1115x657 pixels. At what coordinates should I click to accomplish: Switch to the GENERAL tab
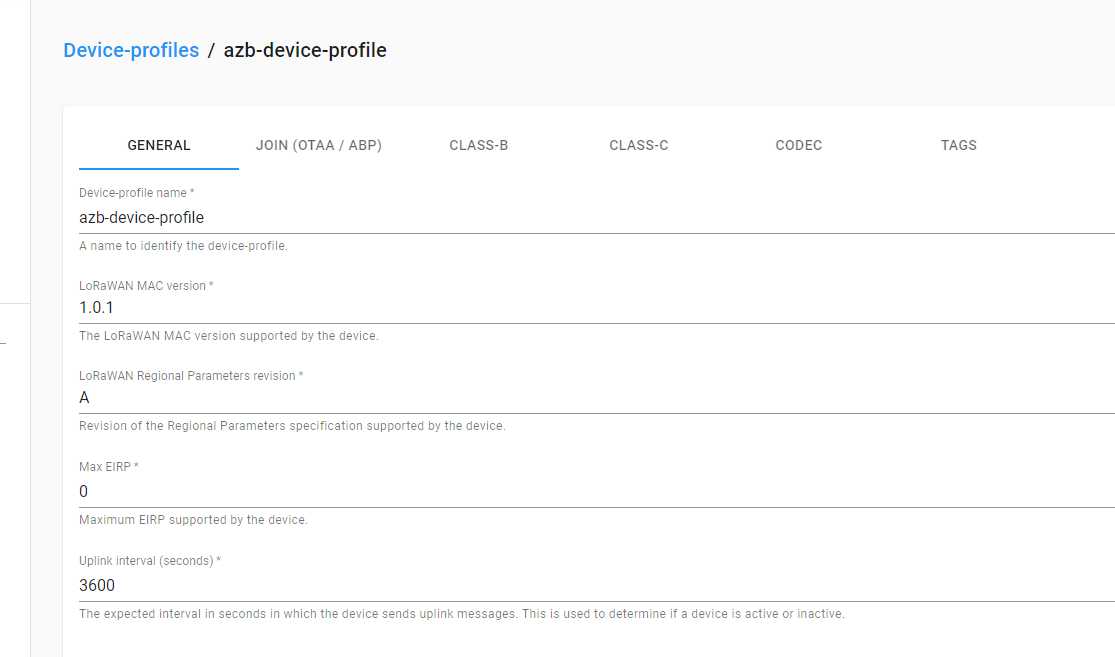[x=159, y=145]
